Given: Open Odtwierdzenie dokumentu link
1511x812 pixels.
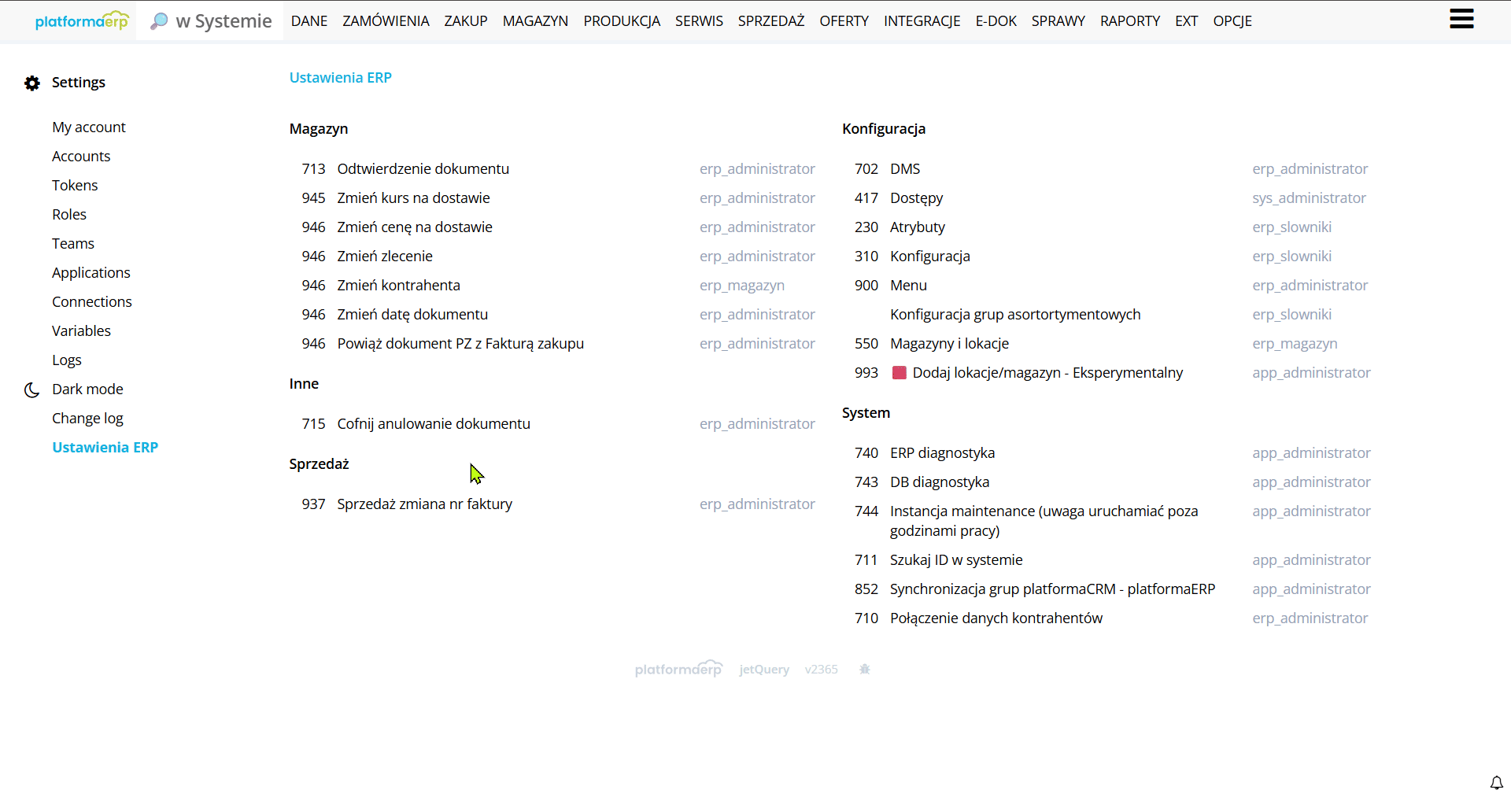Looking at the screenshot, I should coord(423,169).
